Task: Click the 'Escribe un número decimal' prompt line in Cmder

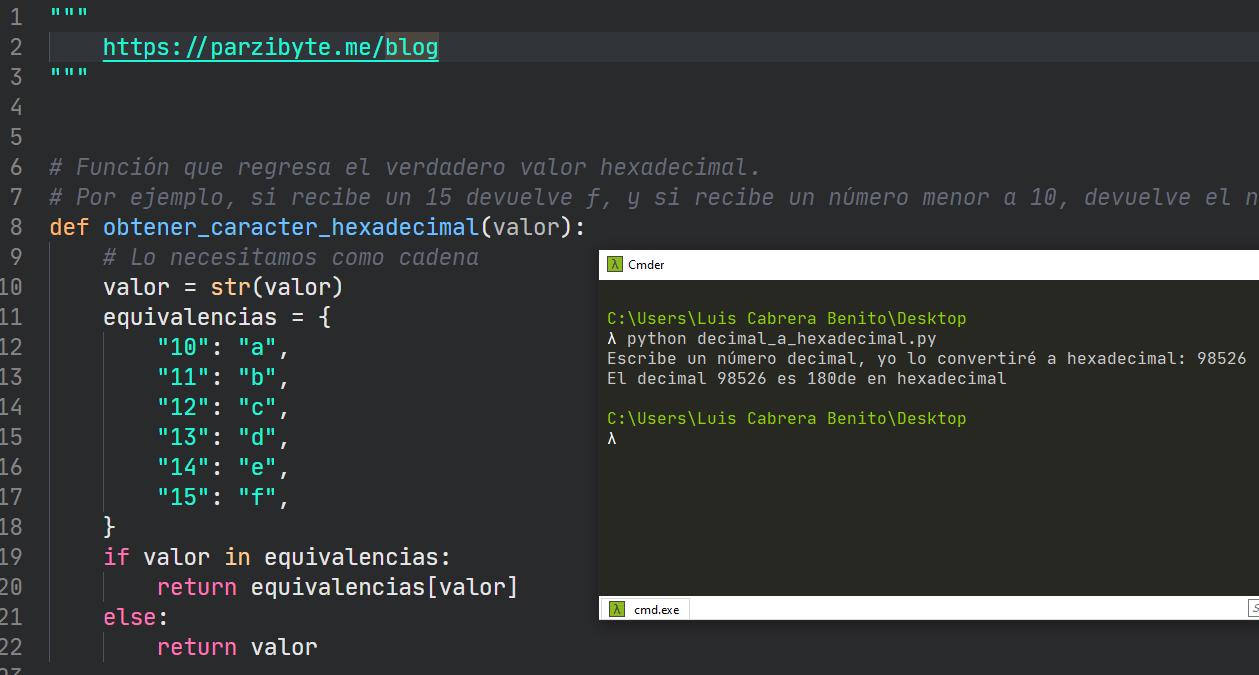Action: 926,359
